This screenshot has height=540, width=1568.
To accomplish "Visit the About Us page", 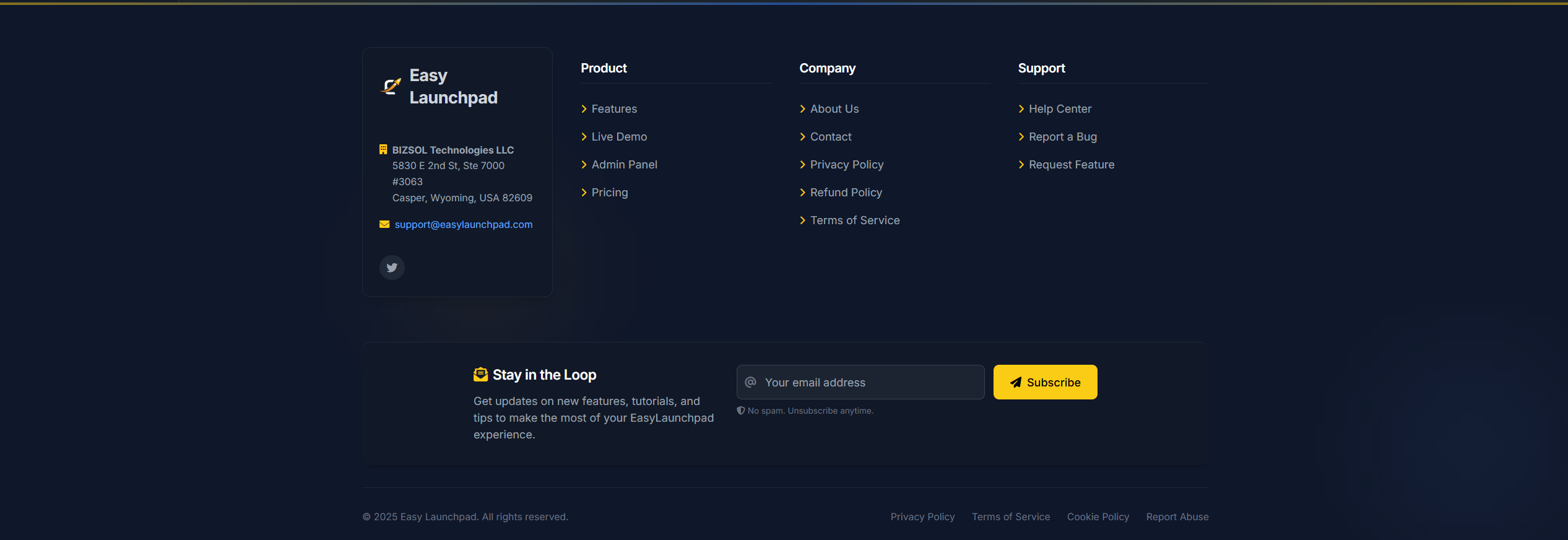I will pyautogui.click(x=834, y=109).
